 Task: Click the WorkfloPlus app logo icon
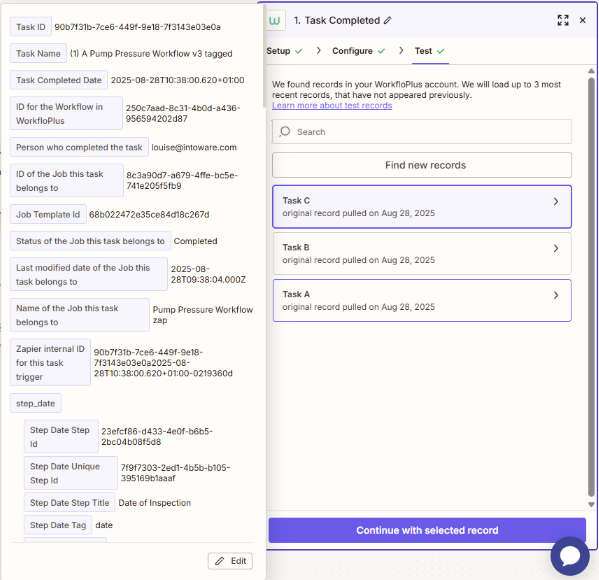[x=275, y=21]
